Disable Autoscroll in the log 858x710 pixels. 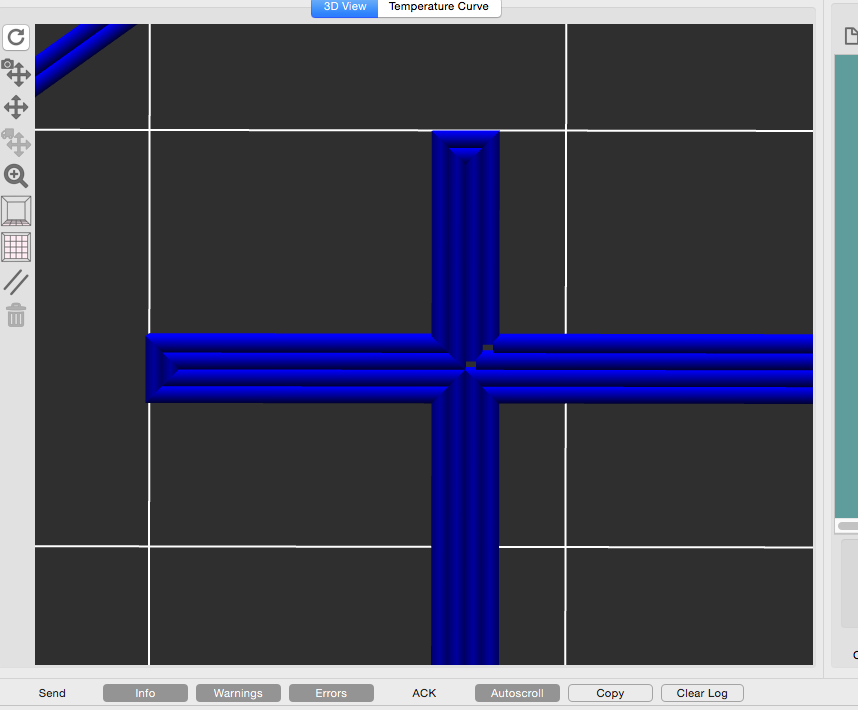[x=517, y=693]
